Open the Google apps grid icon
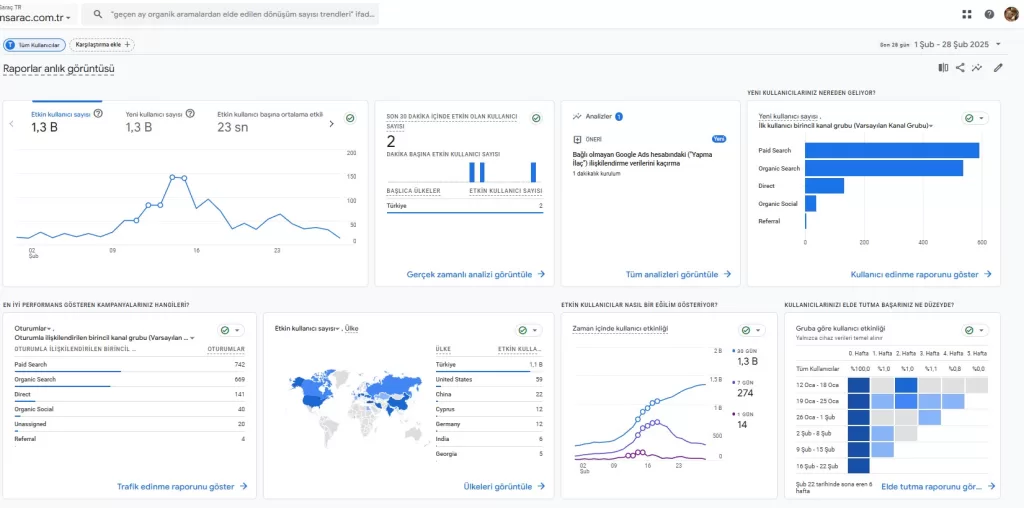 967,14
